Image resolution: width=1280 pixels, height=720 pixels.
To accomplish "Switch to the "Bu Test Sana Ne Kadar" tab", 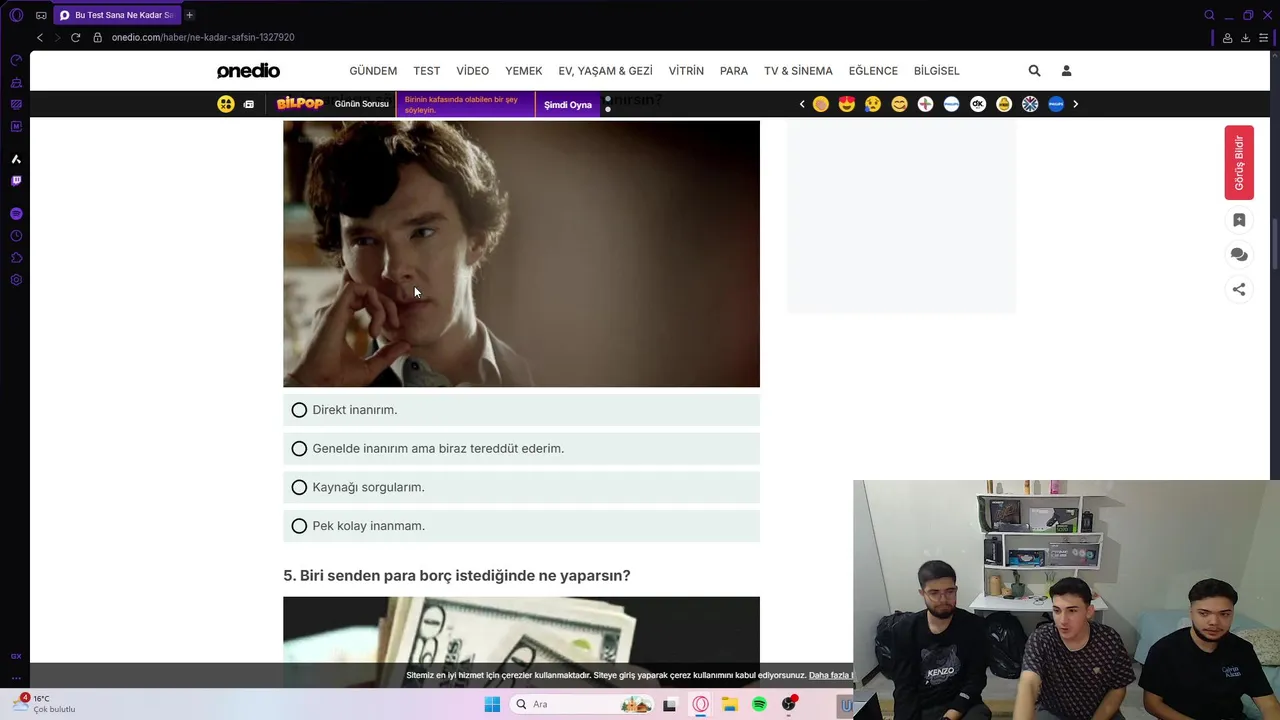I will click(x=116, y=15).
